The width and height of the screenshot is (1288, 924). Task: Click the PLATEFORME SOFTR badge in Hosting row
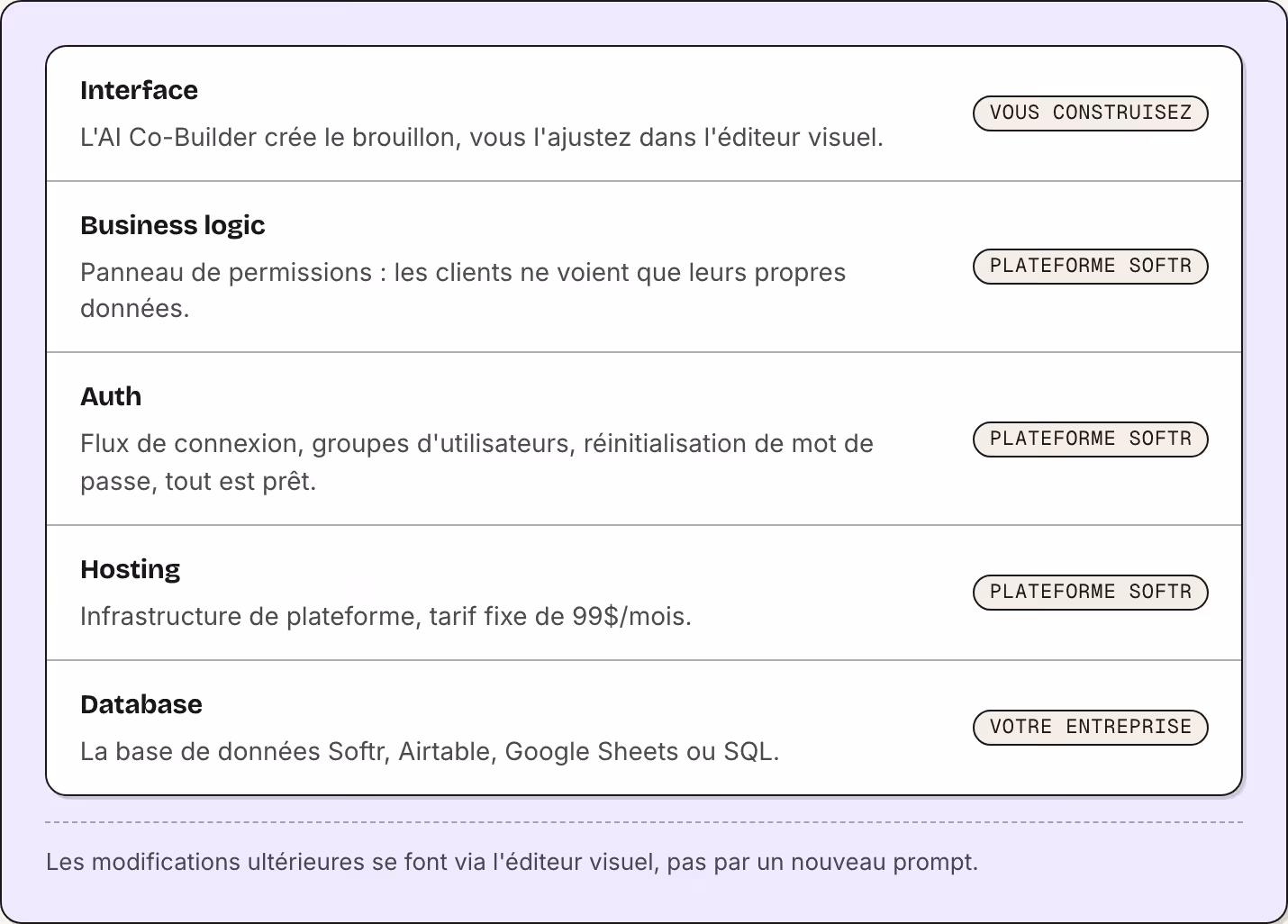(1090, 593)
